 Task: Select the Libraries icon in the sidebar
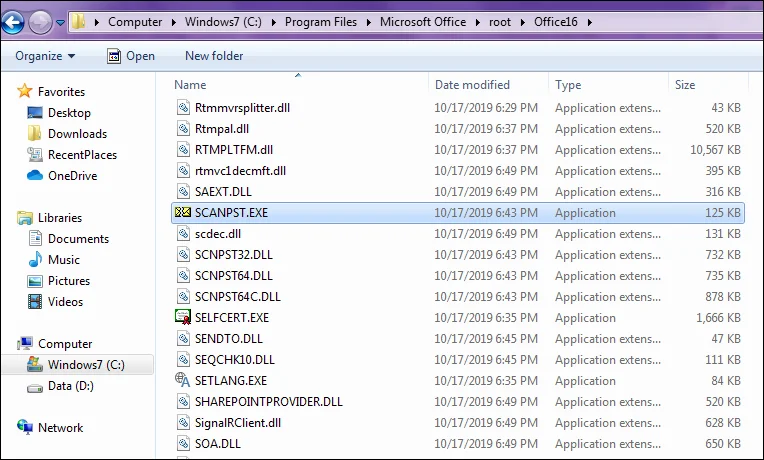pyautogui.click(x=24, y=218)
